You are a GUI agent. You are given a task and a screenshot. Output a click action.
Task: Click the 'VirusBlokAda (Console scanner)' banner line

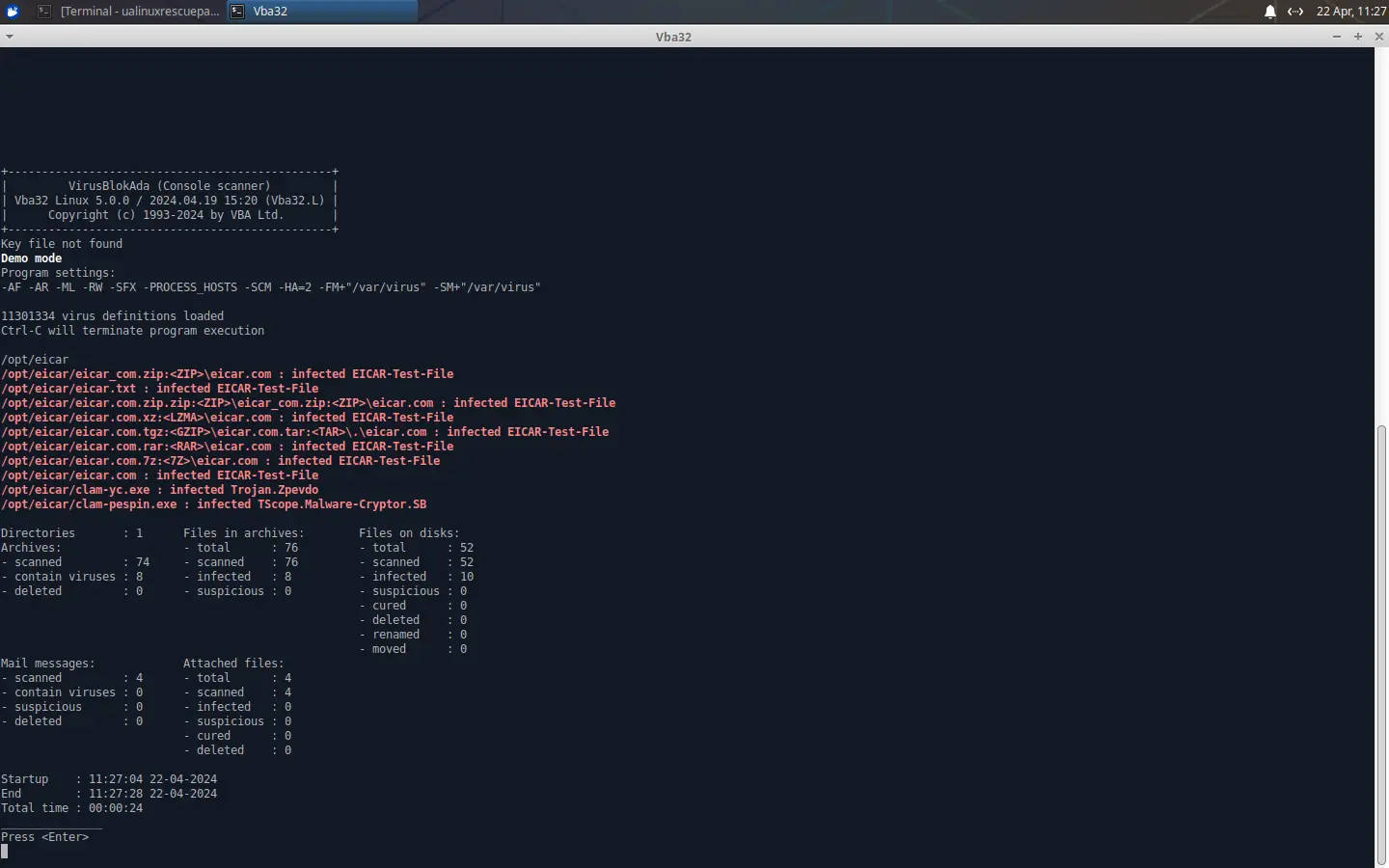[x=170, y=186]
